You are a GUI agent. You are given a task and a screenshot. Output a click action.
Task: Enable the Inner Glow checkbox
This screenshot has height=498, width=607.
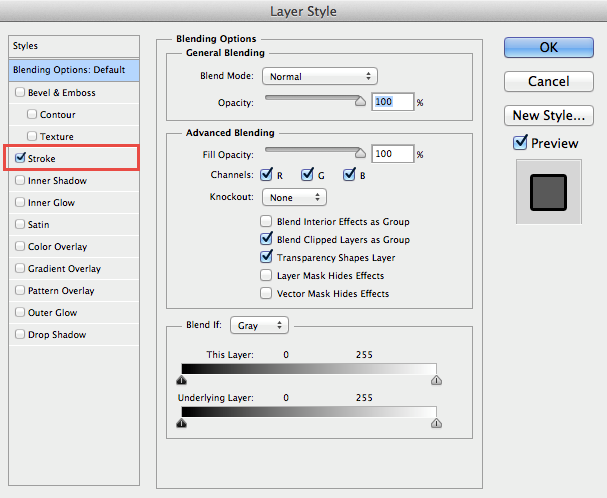(x=20, y=202)
